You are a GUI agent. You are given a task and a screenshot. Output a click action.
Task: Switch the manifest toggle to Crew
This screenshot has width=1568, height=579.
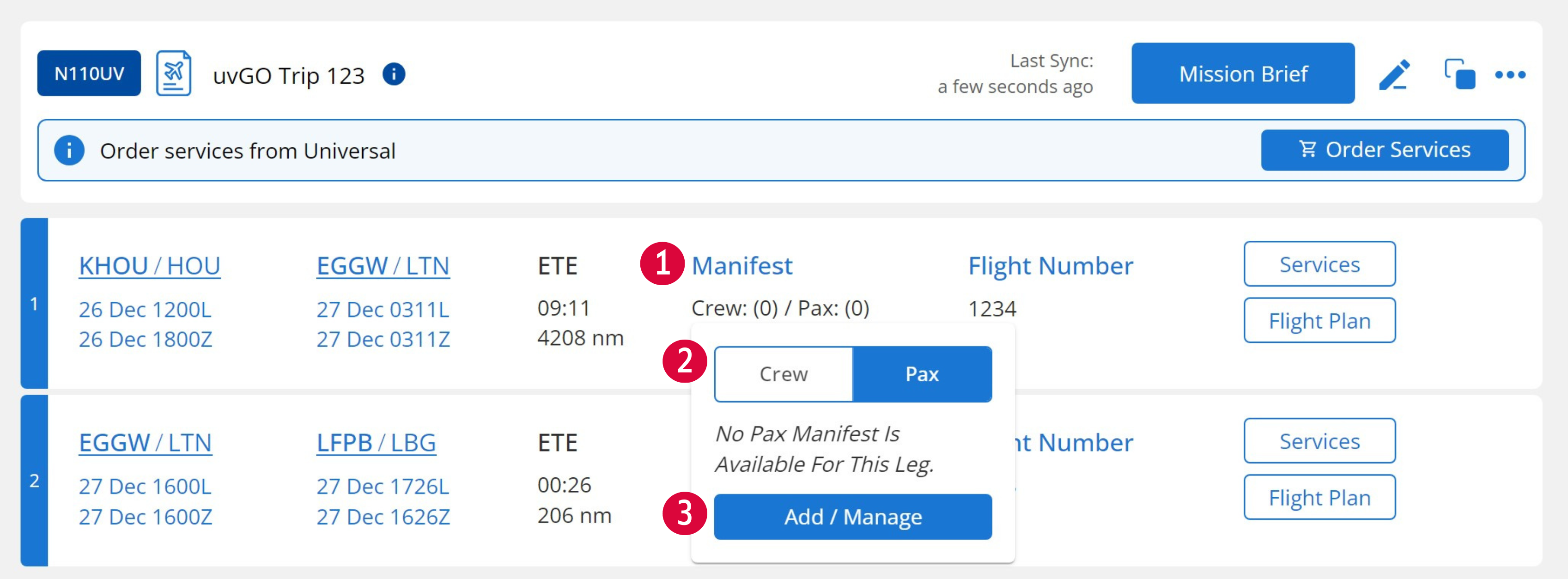click(x=784, y=374)
